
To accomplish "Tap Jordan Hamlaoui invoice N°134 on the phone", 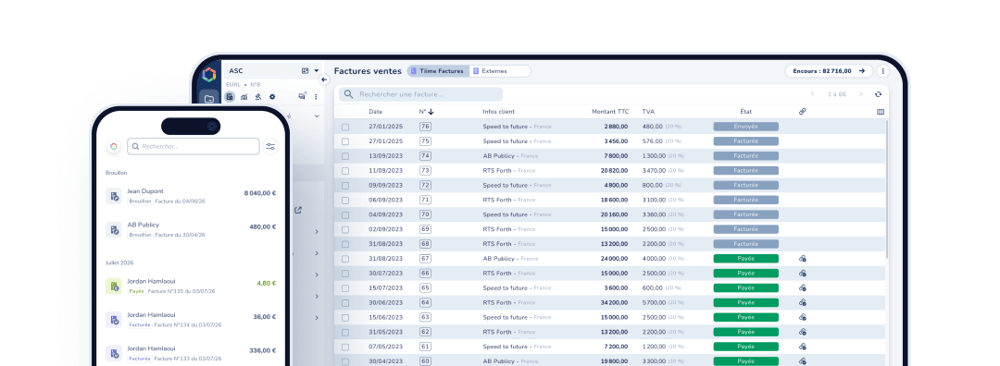I will (191, 319).
